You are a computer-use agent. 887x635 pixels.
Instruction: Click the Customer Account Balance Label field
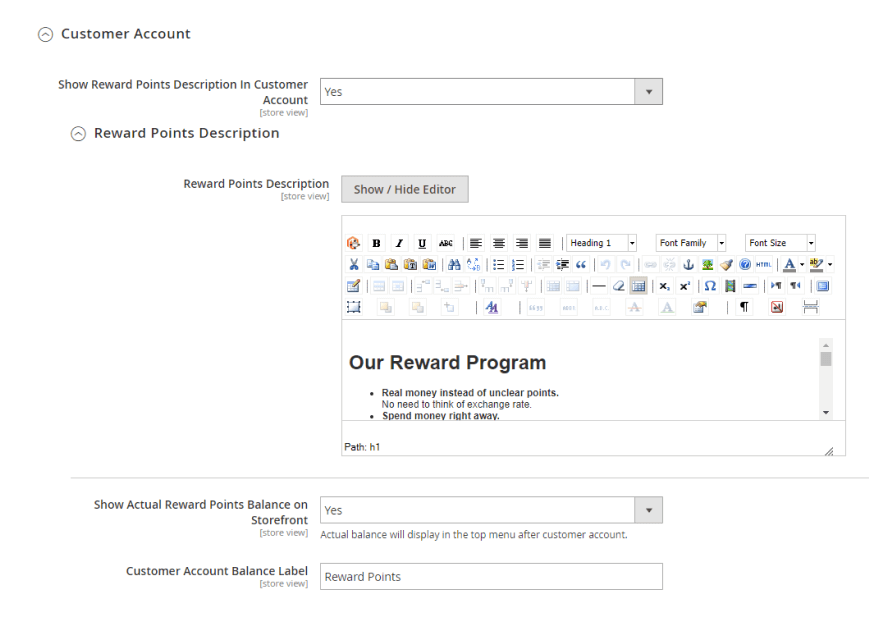coord(491,577)
